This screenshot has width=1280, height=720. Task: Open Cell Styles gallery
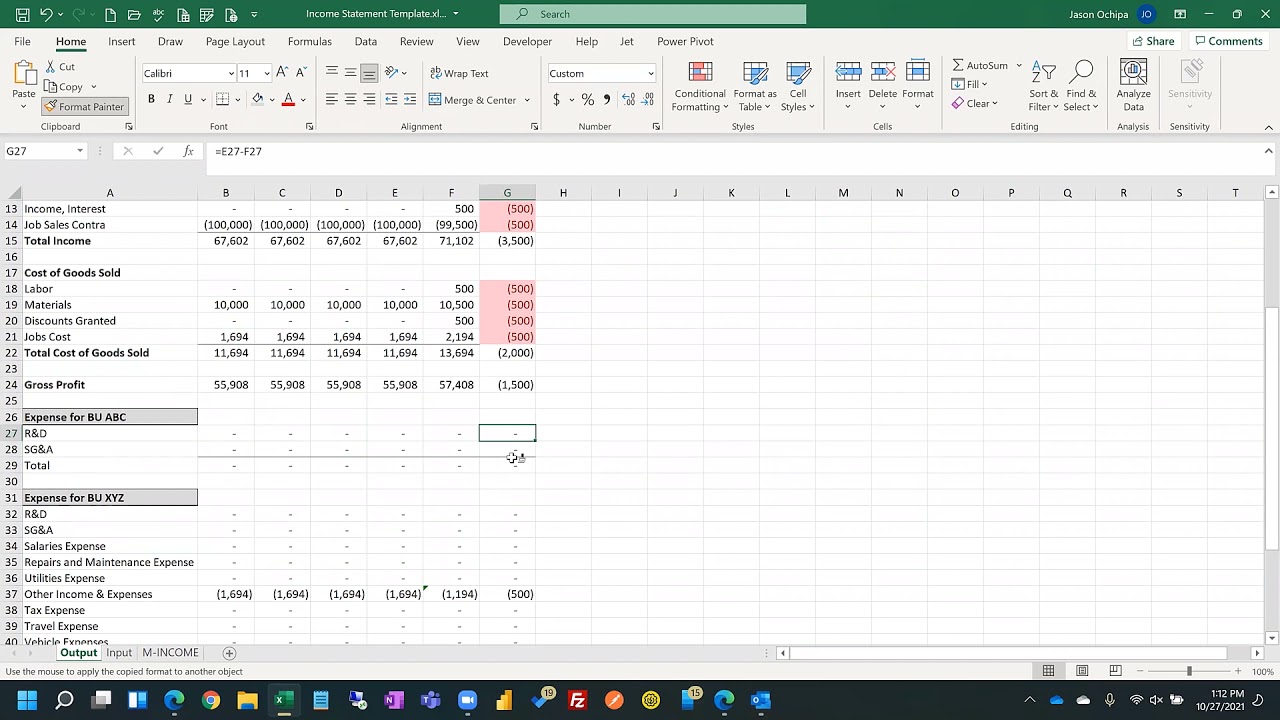coord(797,86)
